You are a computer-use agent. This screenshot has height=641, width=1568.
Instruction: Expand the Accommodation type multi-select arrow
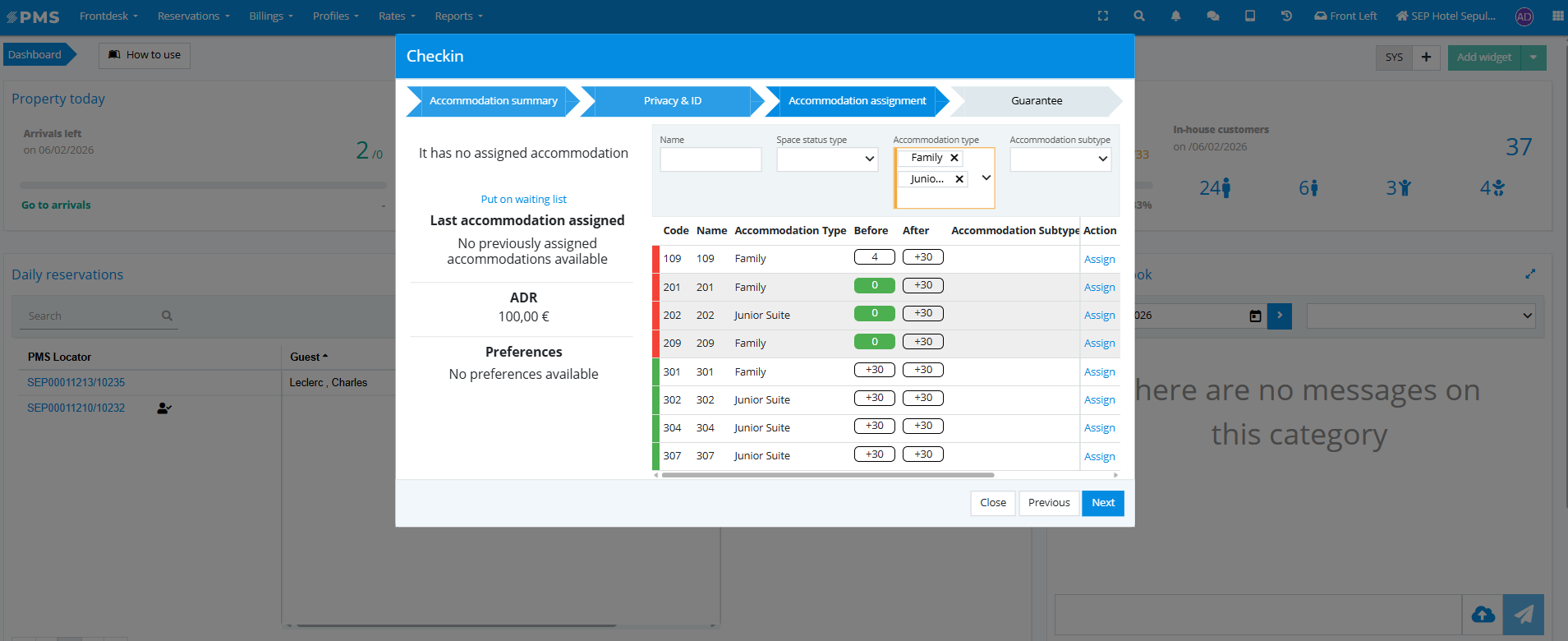coord(986,178)
